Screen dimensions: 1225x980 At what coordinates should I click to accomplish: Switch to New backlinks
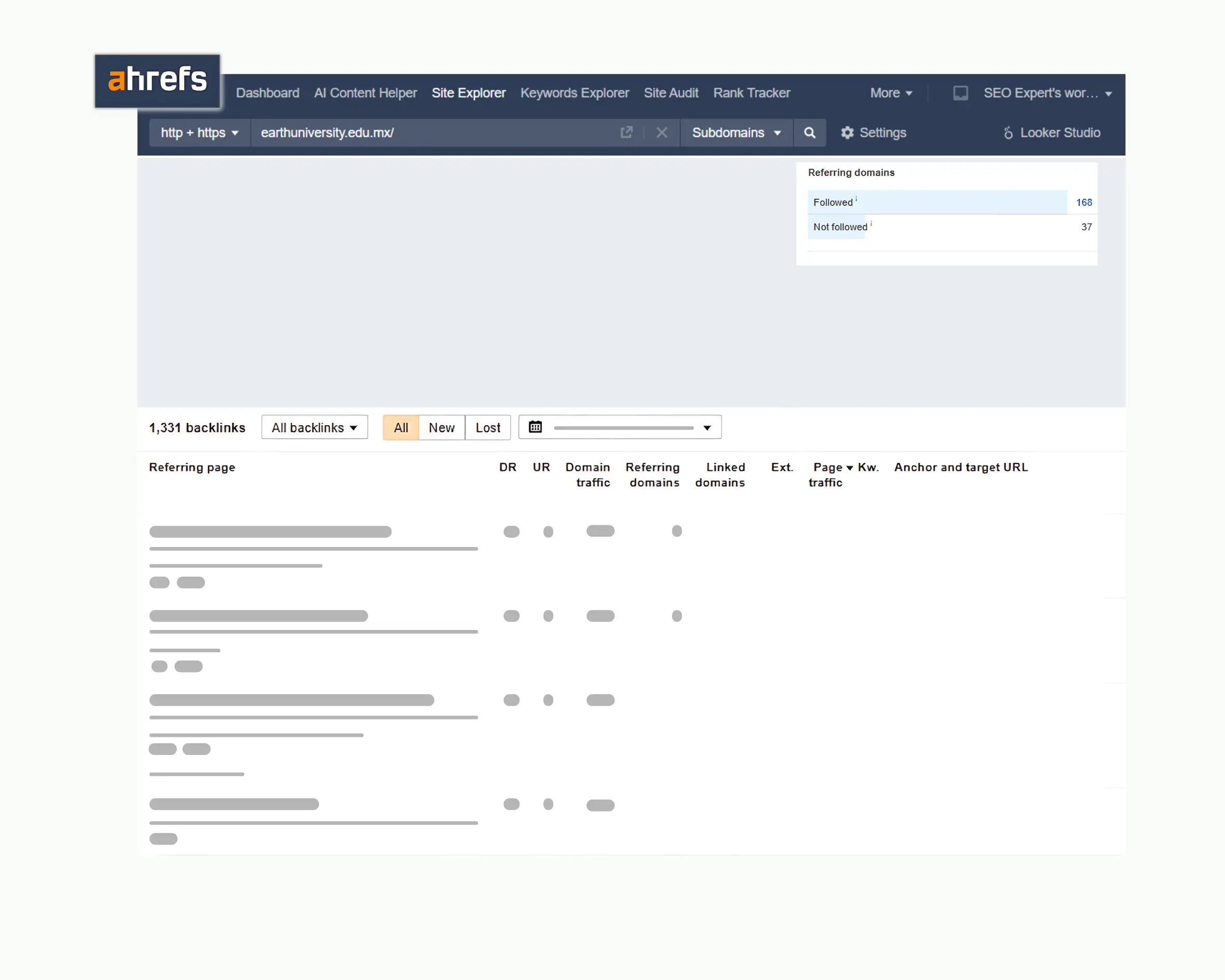click(x=442, y=427)
